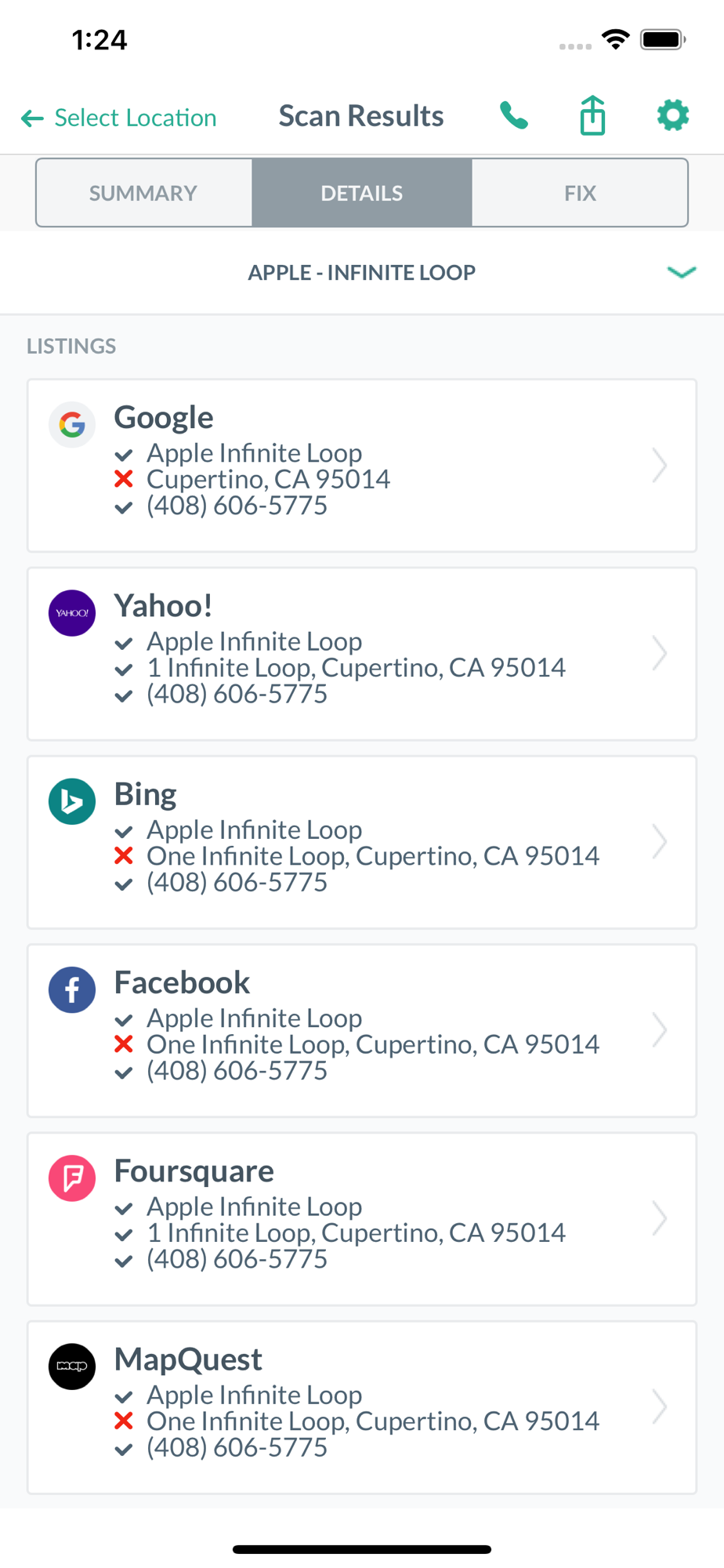Image resolution: width=724 pixels, height=1568 pixels.
Task: Switch to the FIX tab
Action: (580, 193)
